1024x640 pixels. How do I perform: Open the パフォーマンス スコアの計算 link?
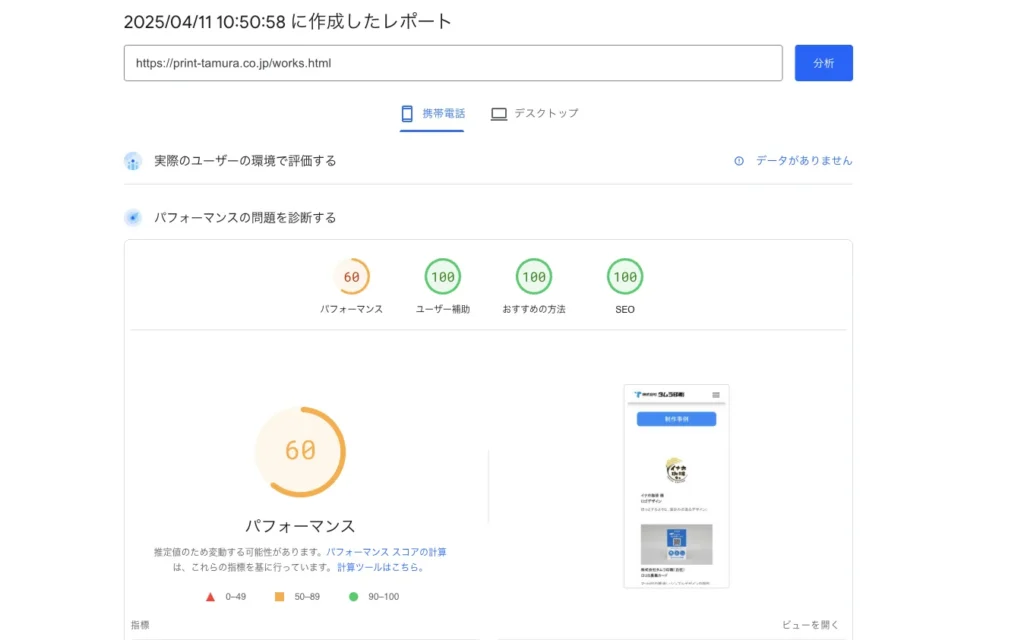(x=386, y=552)
